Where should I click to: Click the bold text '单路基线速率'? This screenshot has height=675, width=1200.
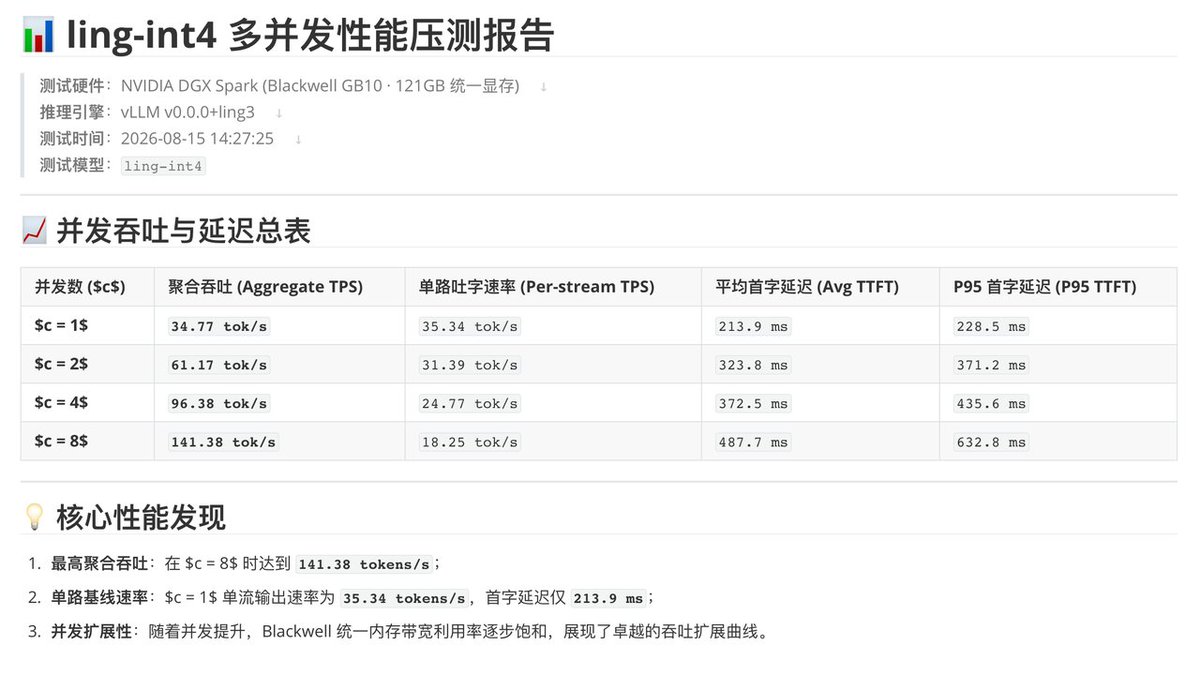click(x=99, y=598)
